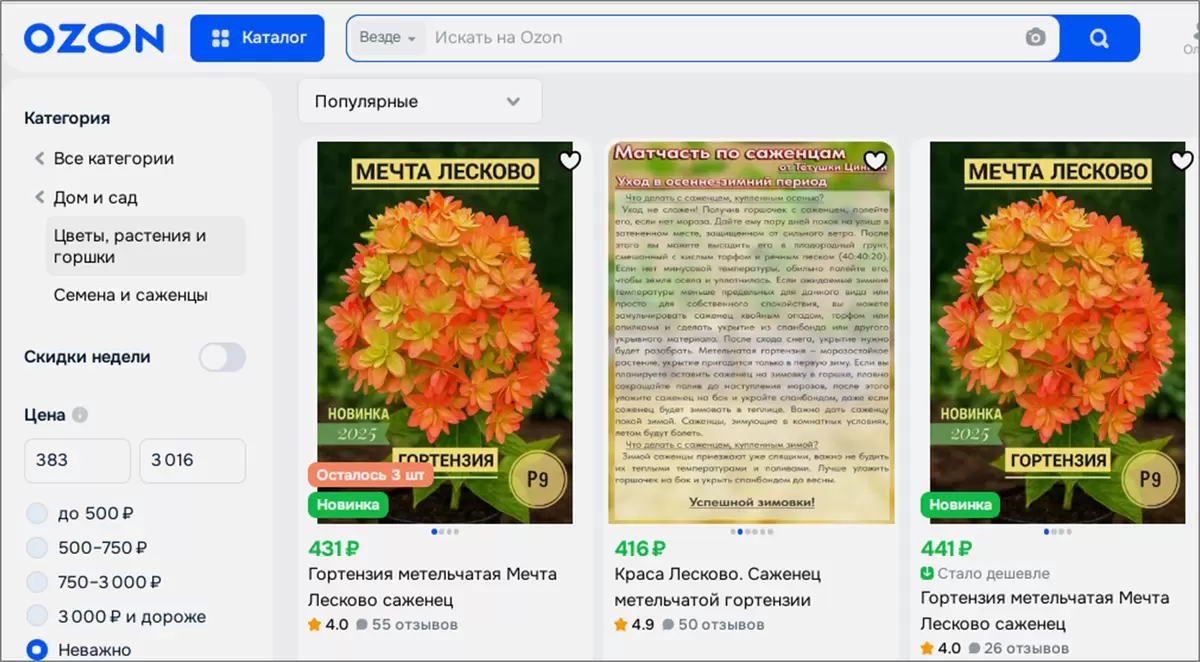Click heart icon on third product
Screen dimensions: 1200x662
click(x=1181, y=160)
